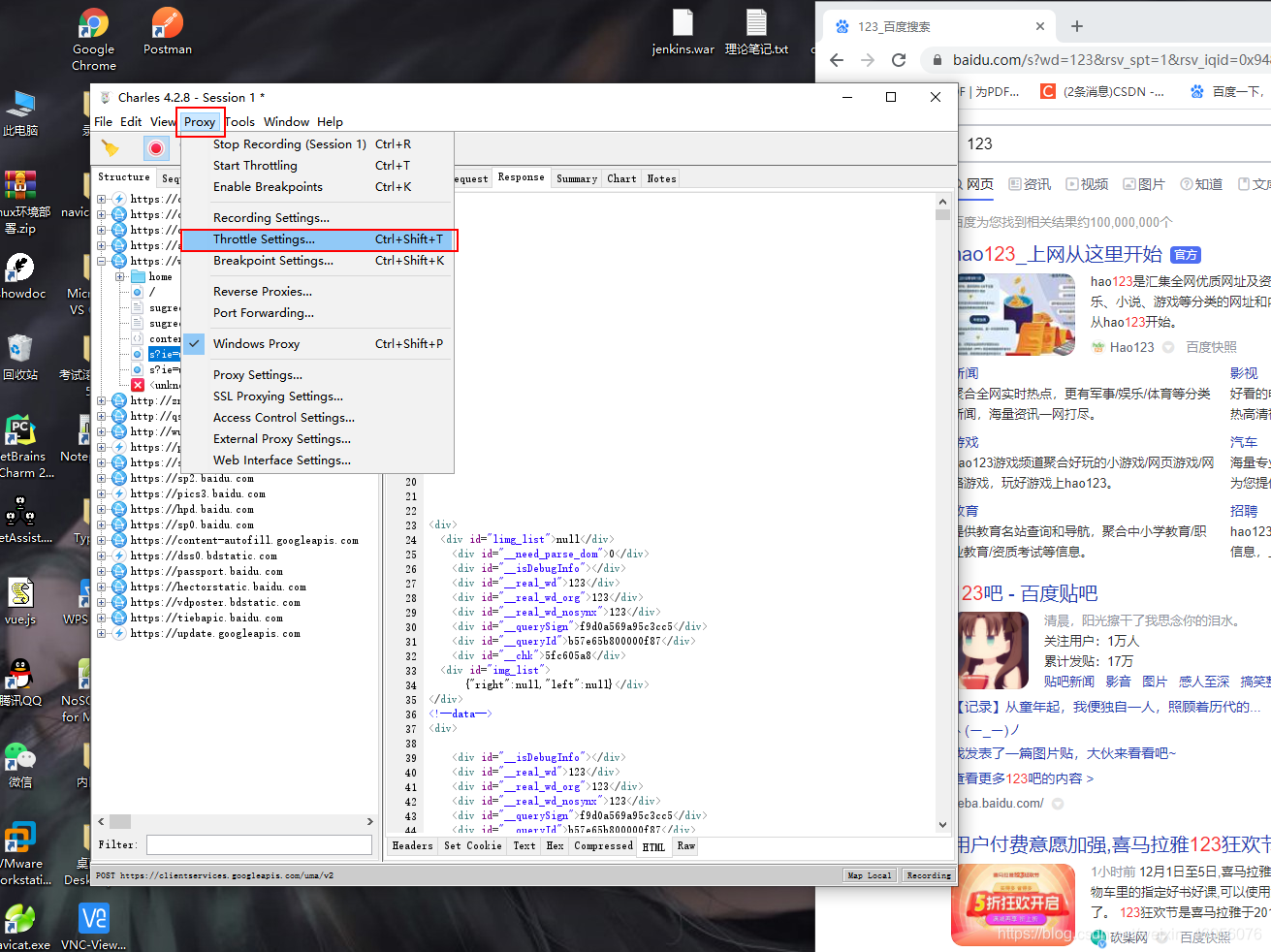
Task: Open 腾讯QQ desktop icon
Action: (x=20, y=682)
